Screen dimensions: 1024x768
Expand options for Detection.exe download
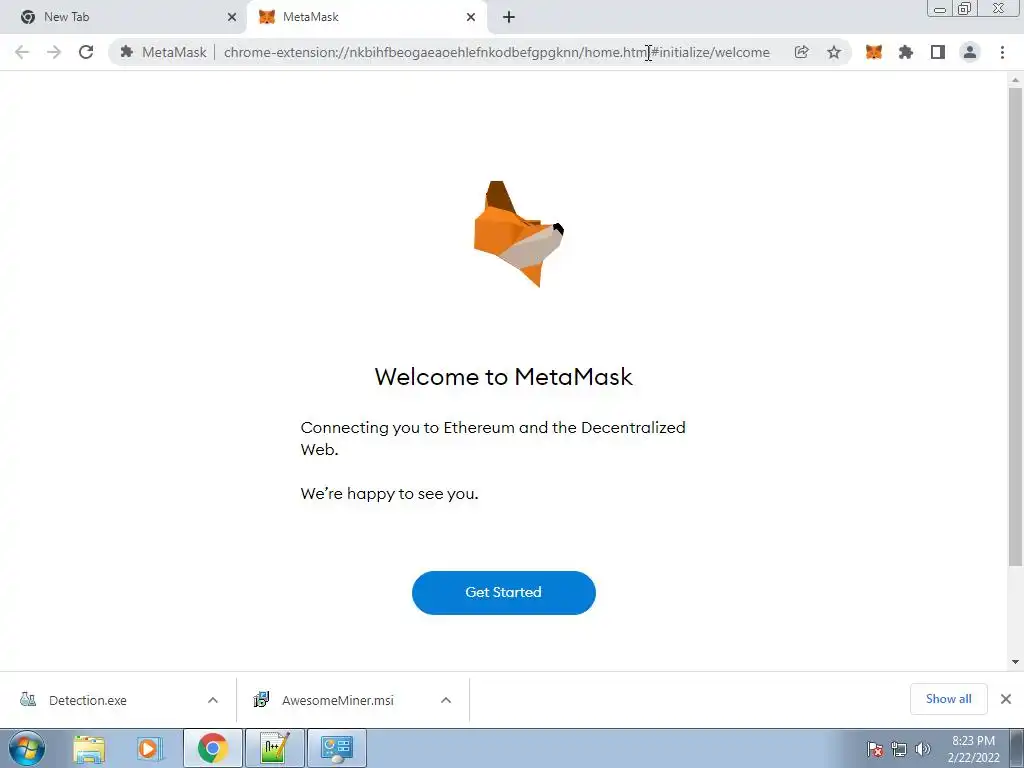(x=213, y=700)
